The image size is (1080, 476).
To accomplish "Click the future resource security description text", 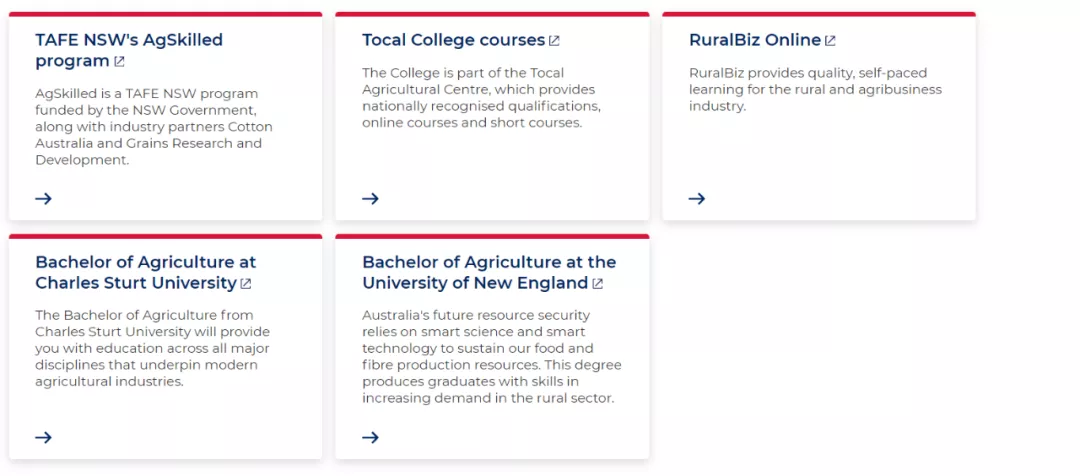I will [490, 357].
